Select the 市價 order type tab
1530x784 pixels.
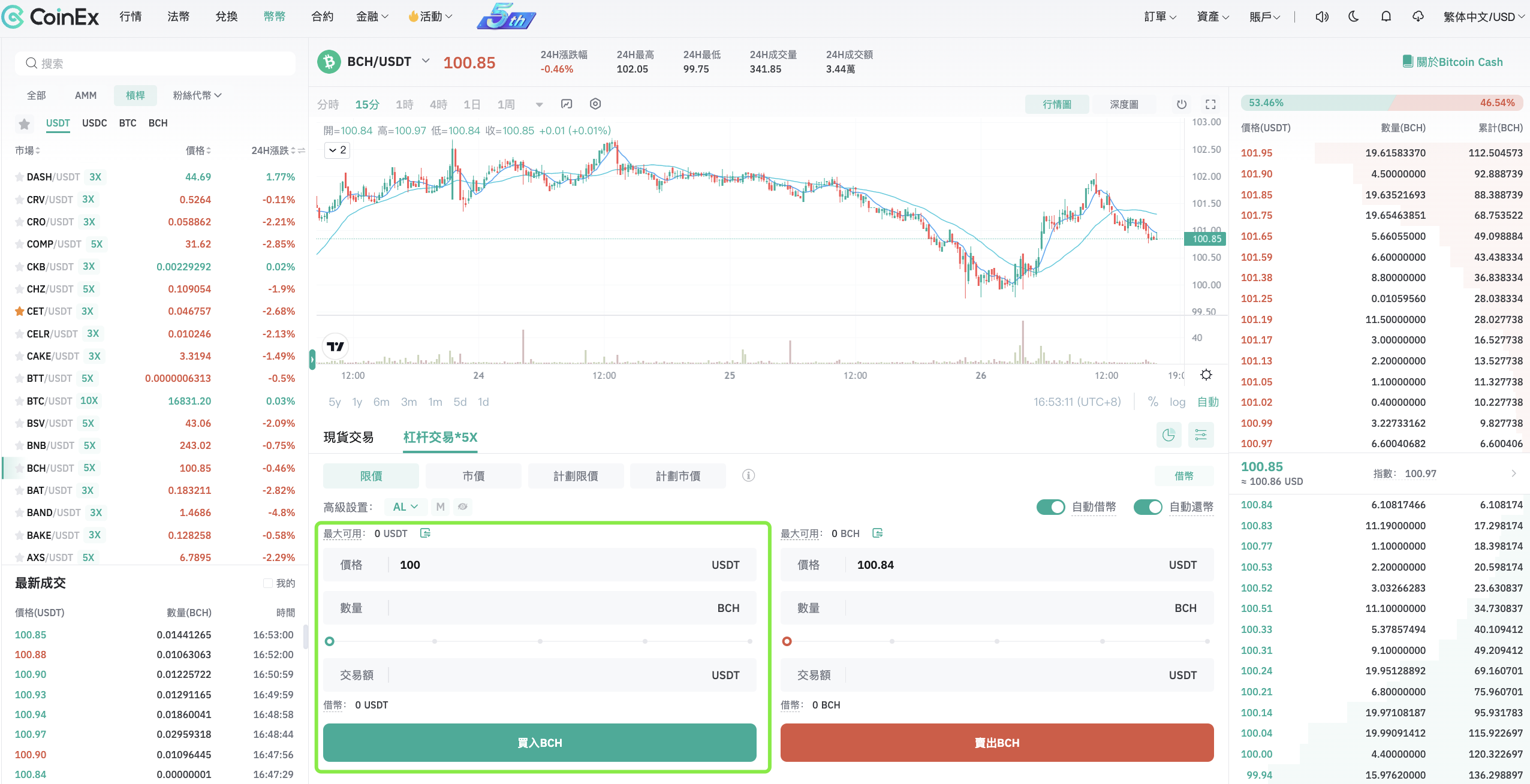(474, 476)
